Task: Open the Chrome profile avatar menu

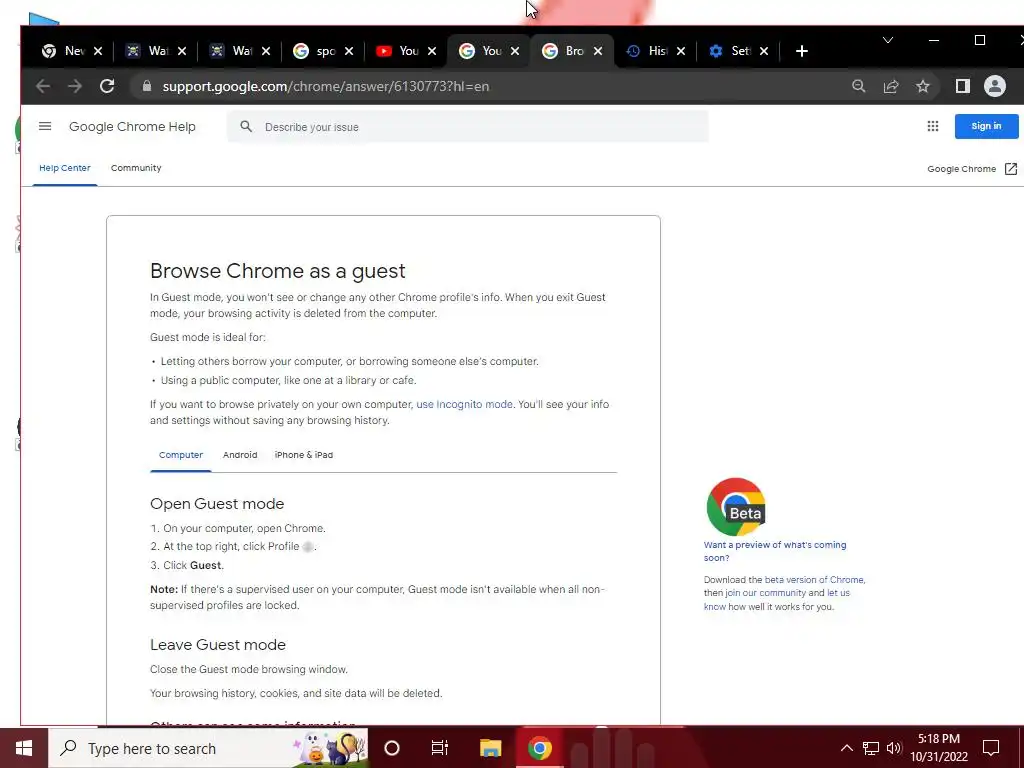Action: pyautogui.click(x=995, y=86)
